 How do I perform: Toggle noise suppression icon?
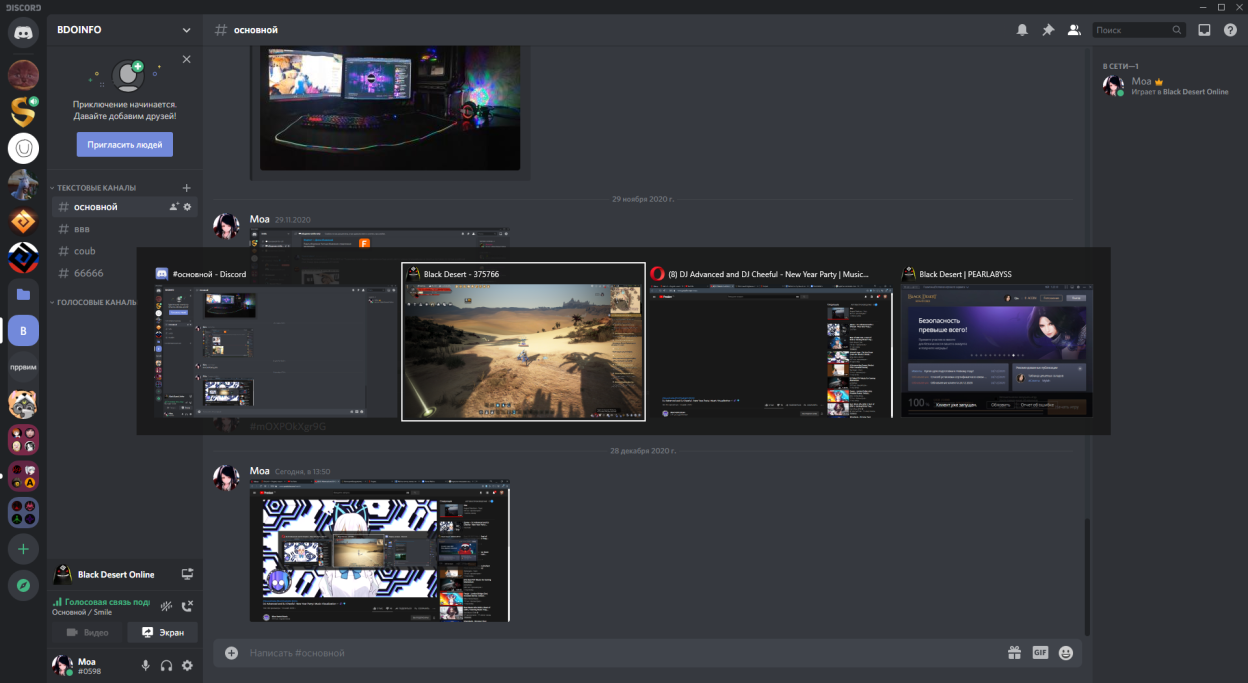(x=167, y=606)
